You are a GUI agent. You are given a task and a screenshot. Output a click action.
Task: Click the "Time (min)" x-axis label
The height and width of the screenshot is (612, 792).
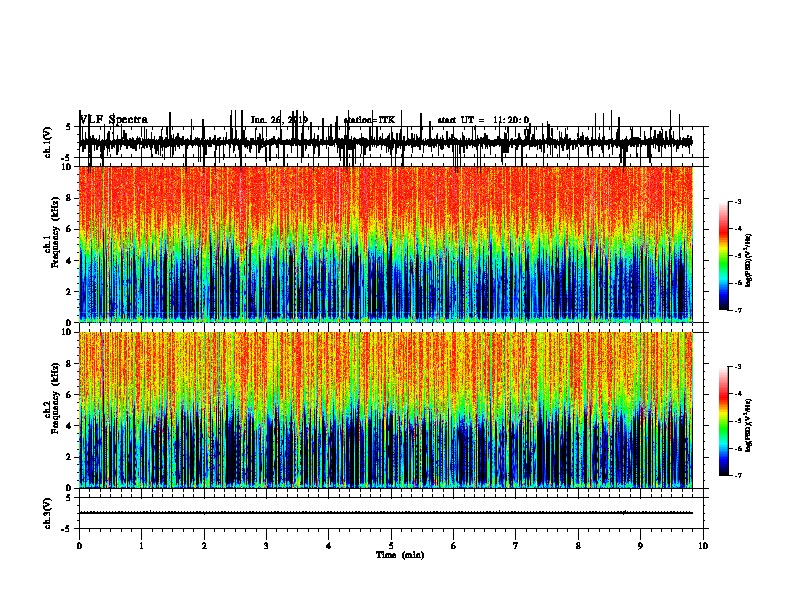click(x=400, y=555)
